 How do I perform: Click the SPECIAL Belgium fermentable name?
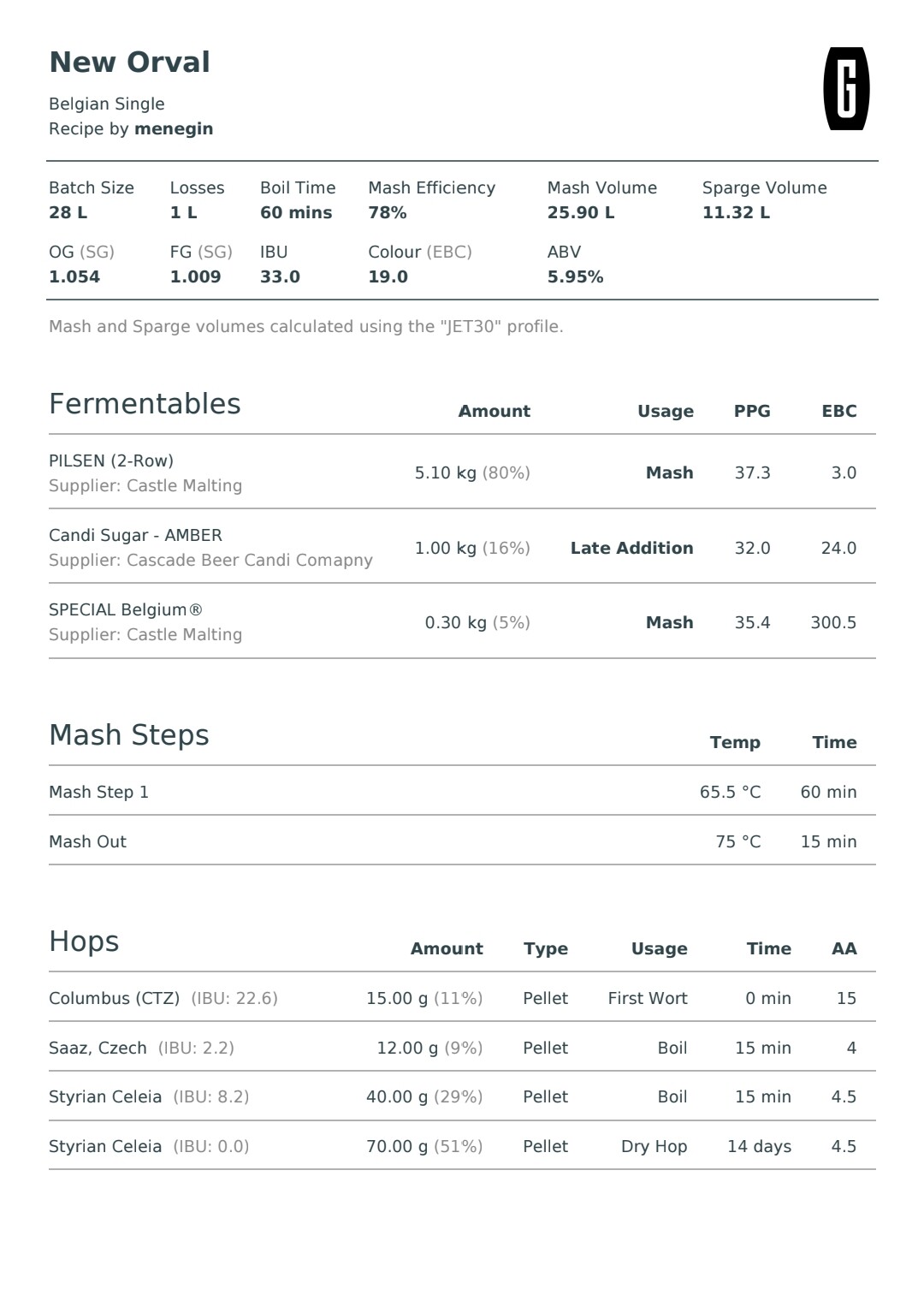tap(126, 609)
